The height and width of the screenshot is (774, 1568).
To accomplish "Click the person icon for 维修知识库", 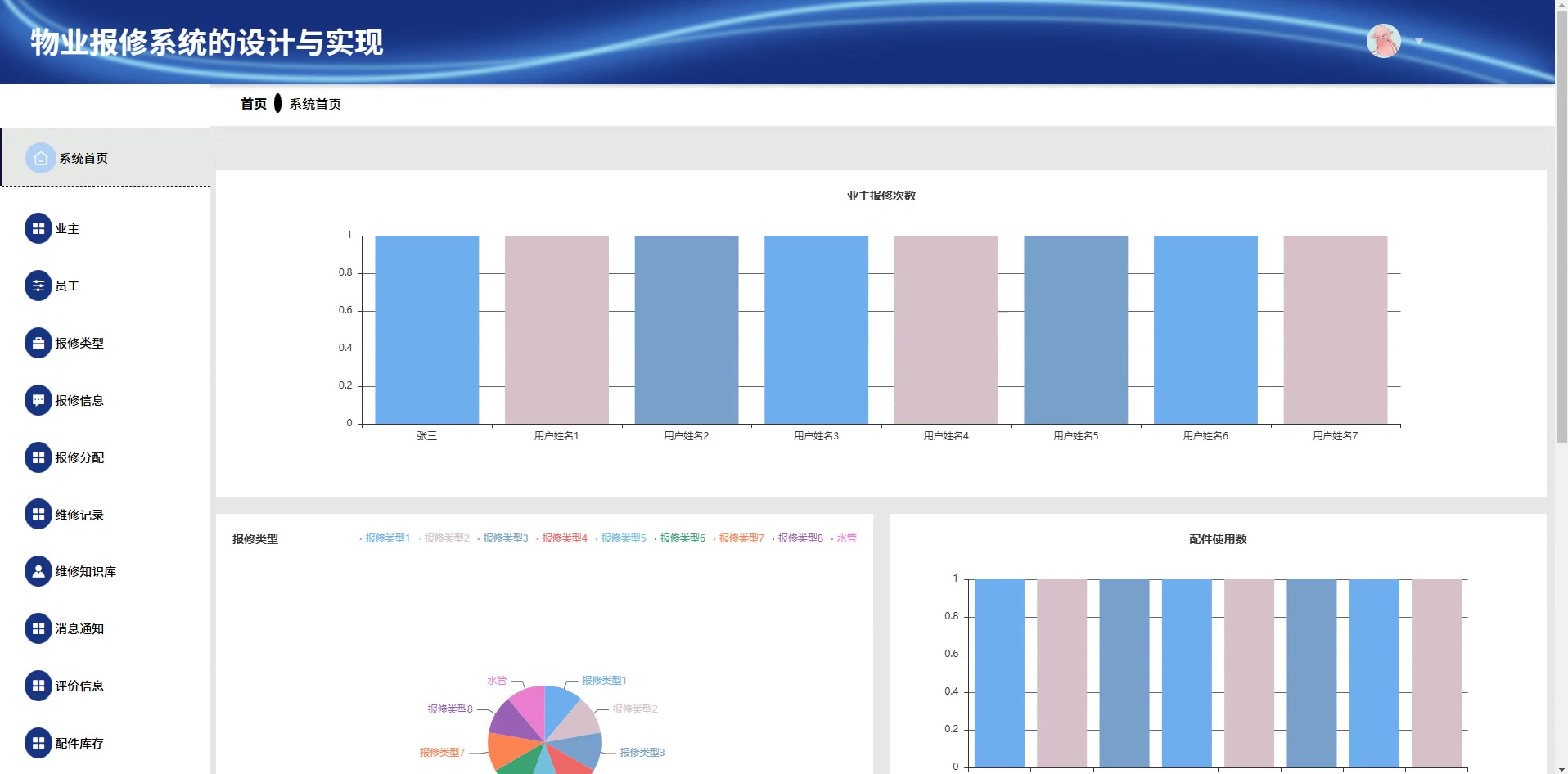I will pos(38,571).
